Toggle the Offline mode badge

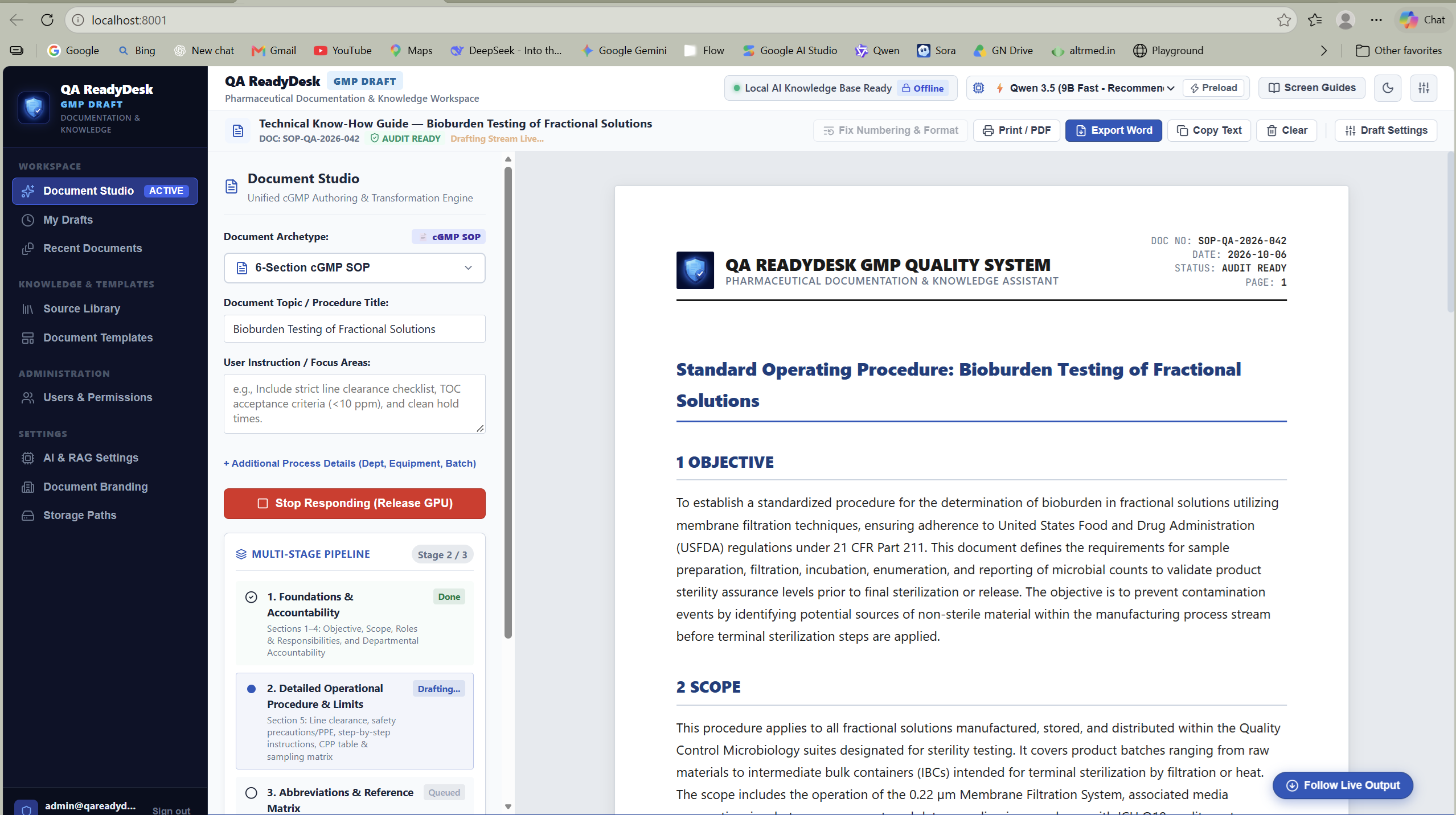(923, 88)
